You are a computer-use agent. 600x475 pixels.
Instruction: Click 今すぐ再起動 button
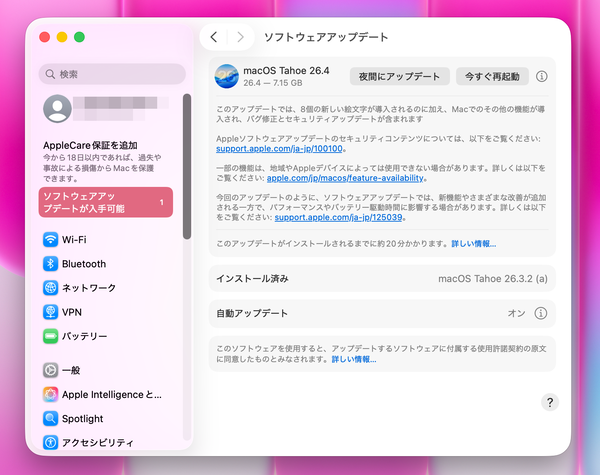[x=492, y=77]
